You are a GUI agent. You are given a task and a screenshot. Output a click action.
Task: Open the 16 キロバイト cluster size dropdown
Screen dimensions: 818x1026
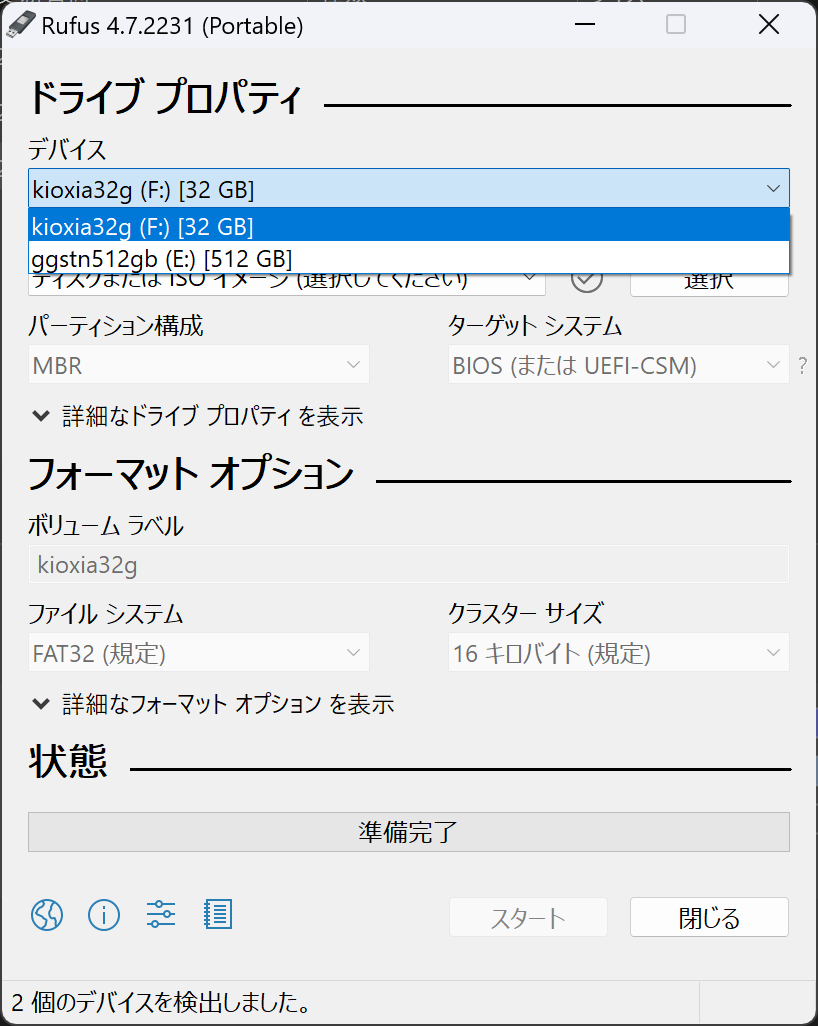pos(618,654)
